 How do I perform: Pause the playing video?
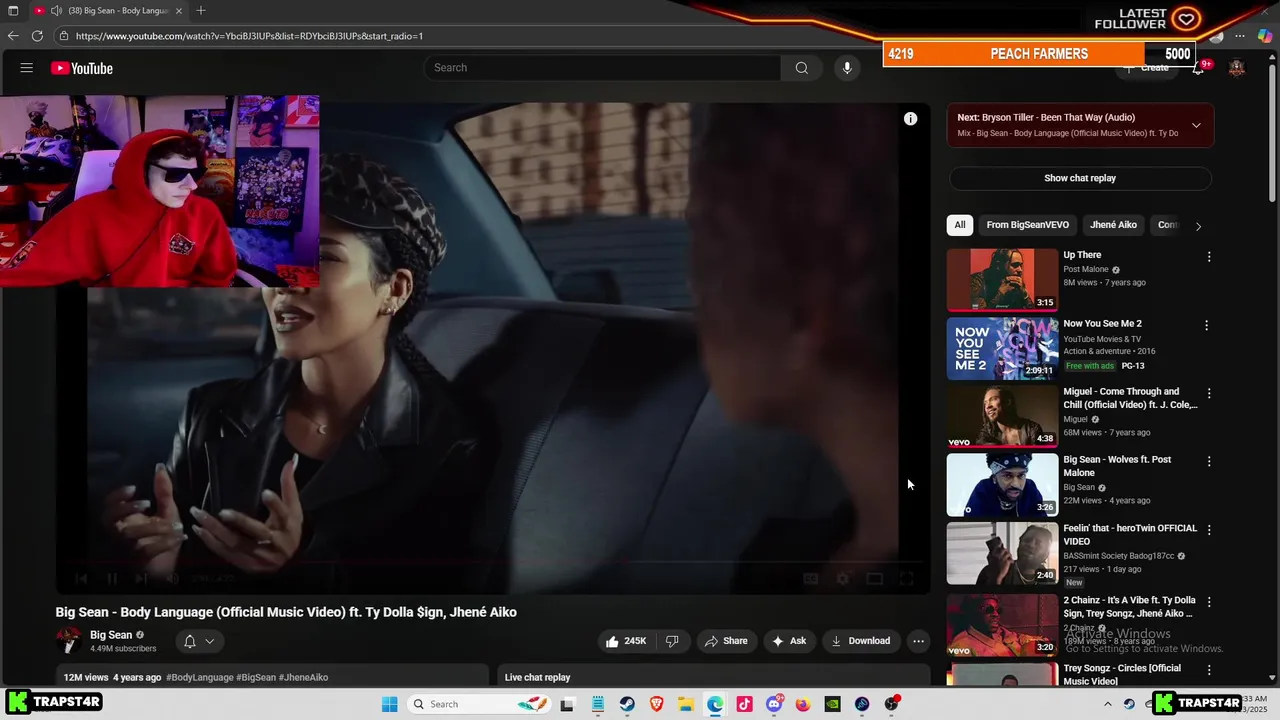pyautogui.click(x=111, y=578)
